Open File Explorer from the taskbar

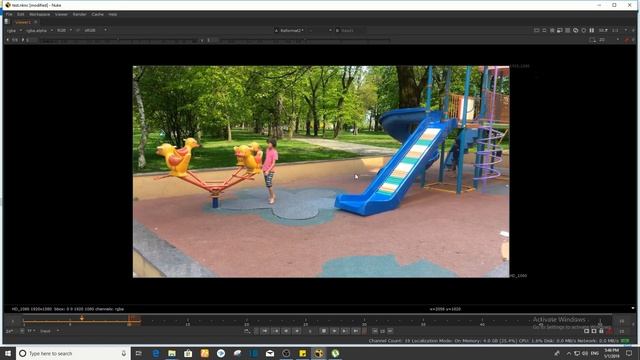pyautogui.click(x=172, y=353)
